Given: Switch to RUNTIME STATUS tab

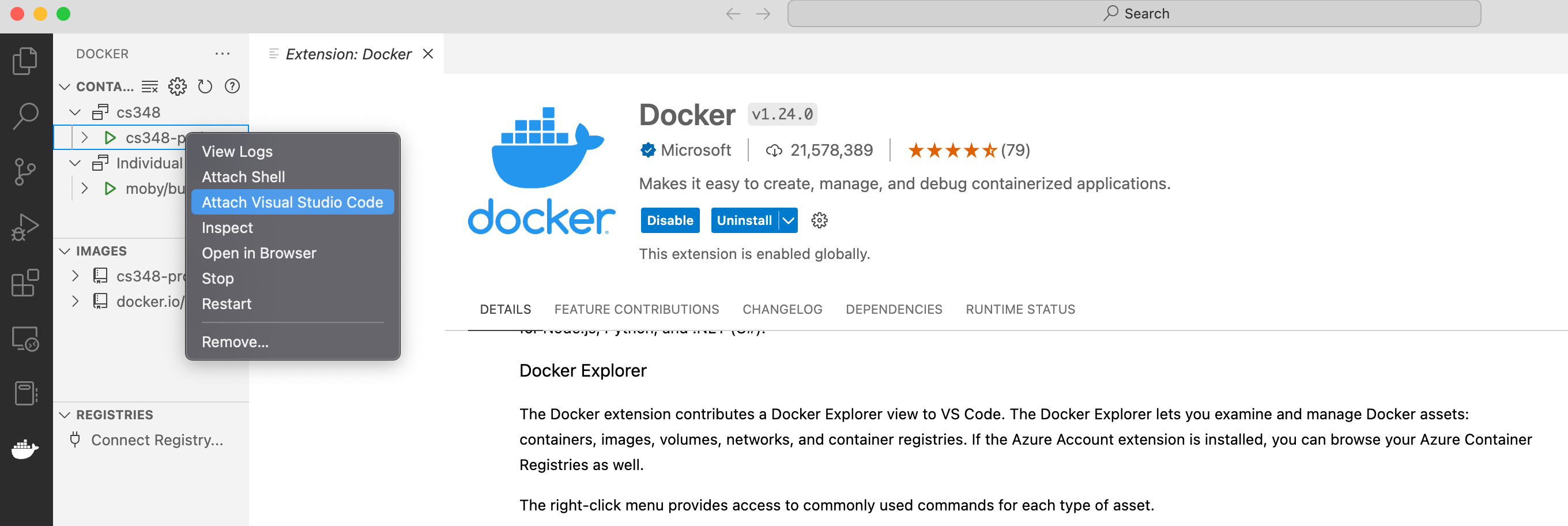Looking at the screenshot, I should (x=1020, y=309).
